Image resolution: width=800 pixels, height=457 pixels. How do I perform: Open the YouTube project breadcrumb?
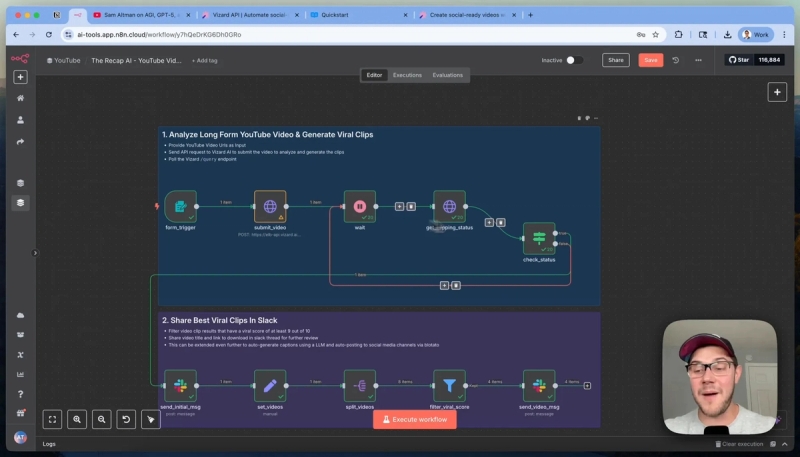[64, 61]
